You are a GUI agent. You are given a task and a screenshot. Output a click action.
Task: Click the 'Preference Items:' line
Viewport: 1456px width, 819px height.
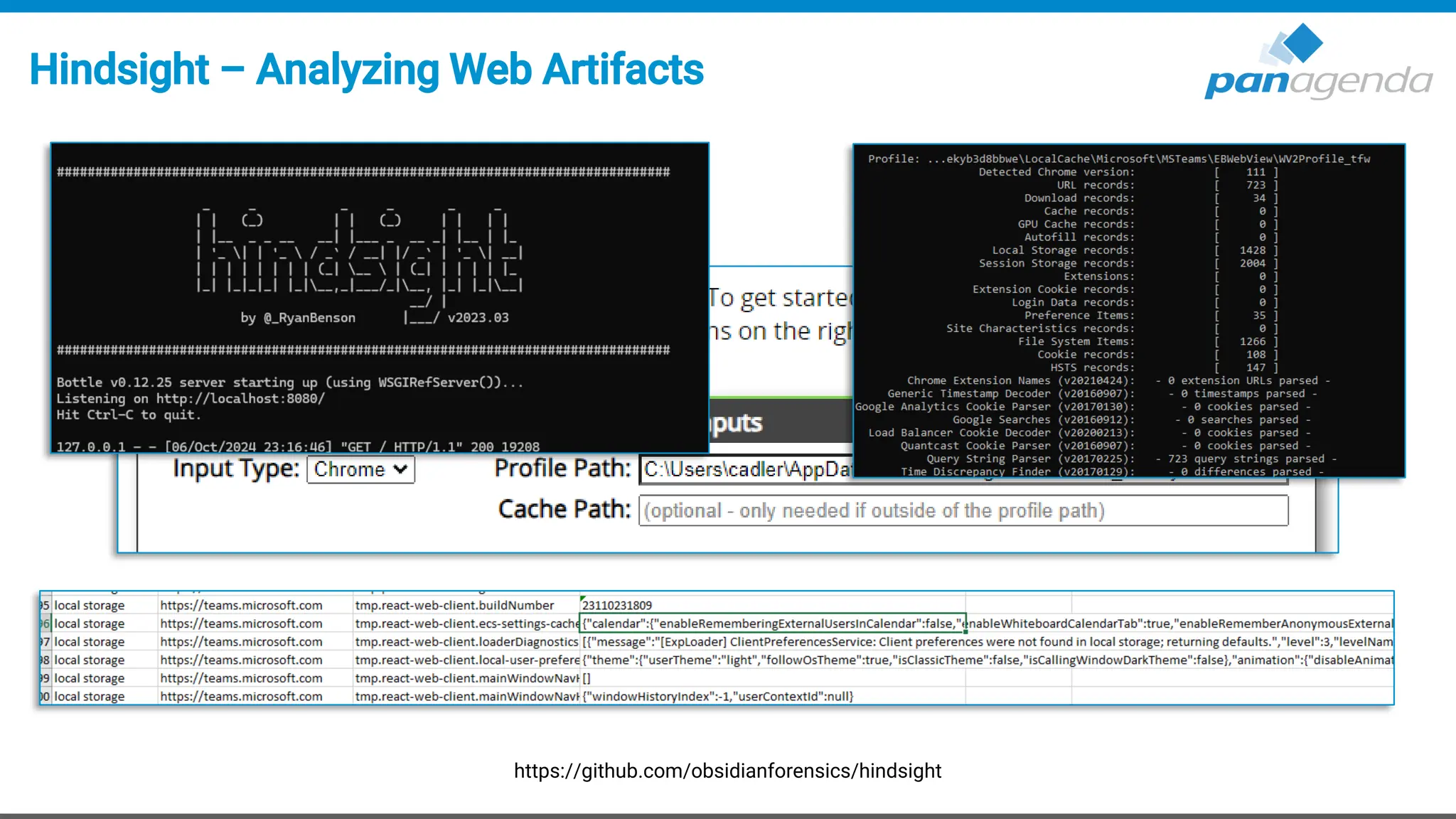point(1151,315)
